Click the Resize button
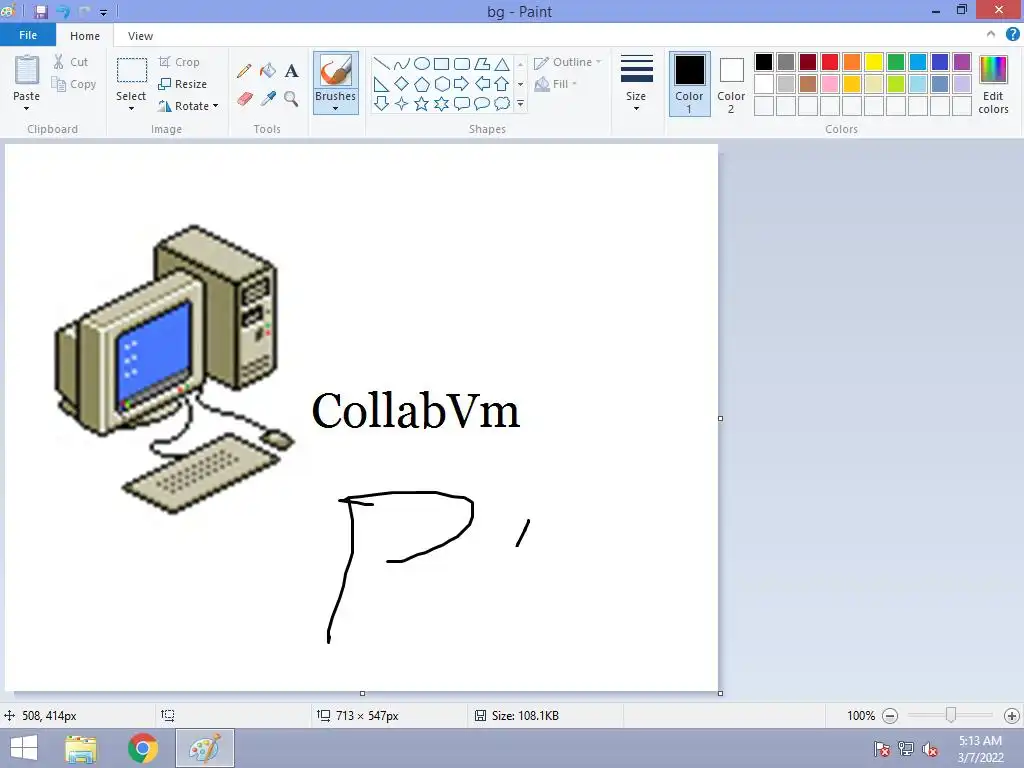 coord(182,84)
